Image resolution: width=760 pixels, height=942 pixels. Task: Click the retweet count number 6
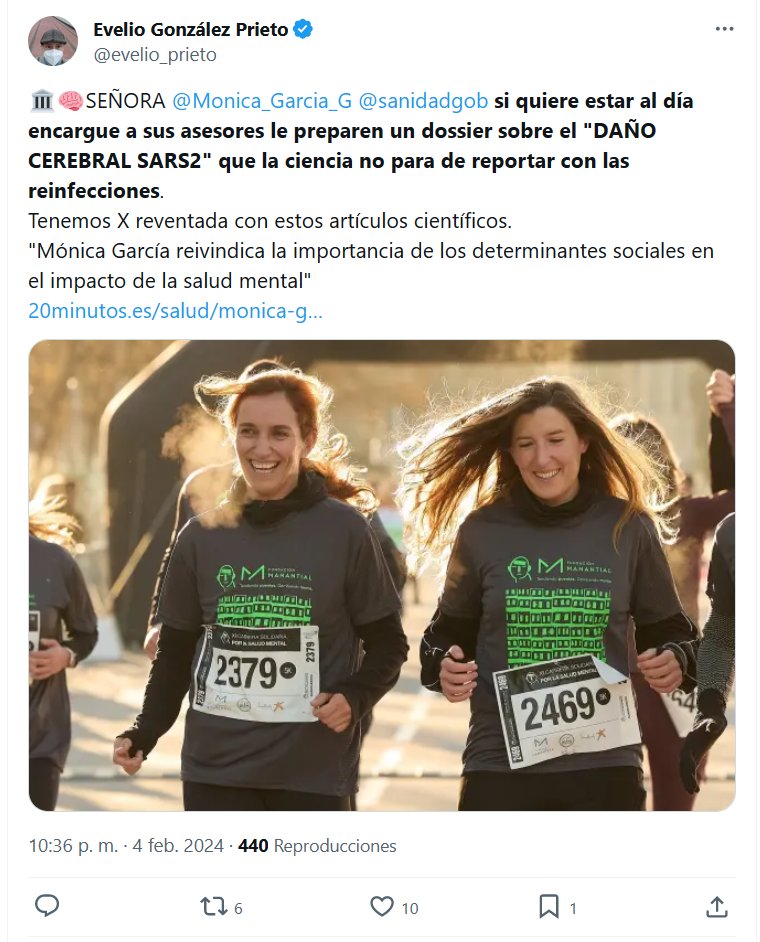point(238,908)
